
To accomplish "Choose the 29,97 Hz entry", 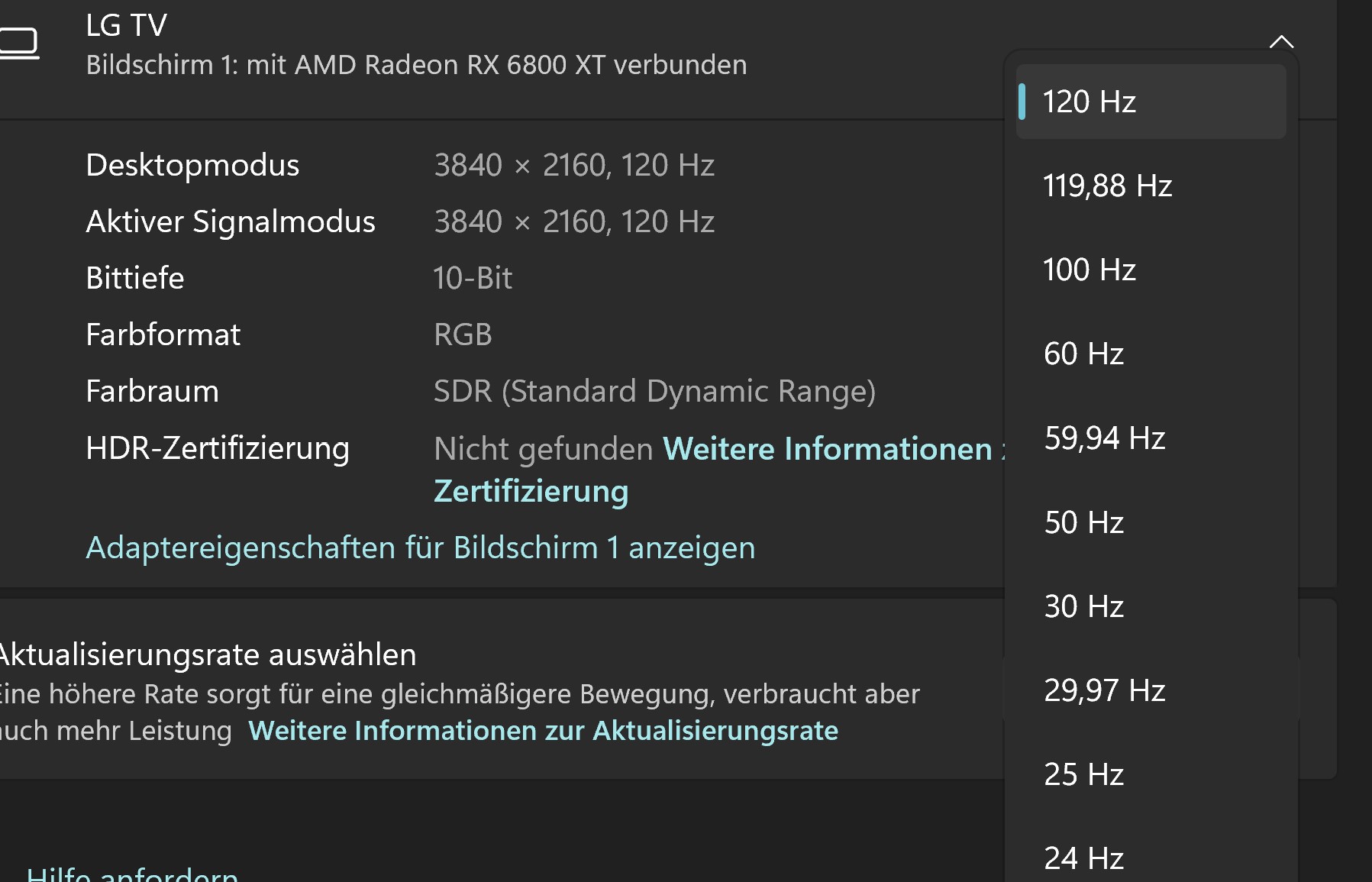I will pyautogui.click(x=1104, y=690).
